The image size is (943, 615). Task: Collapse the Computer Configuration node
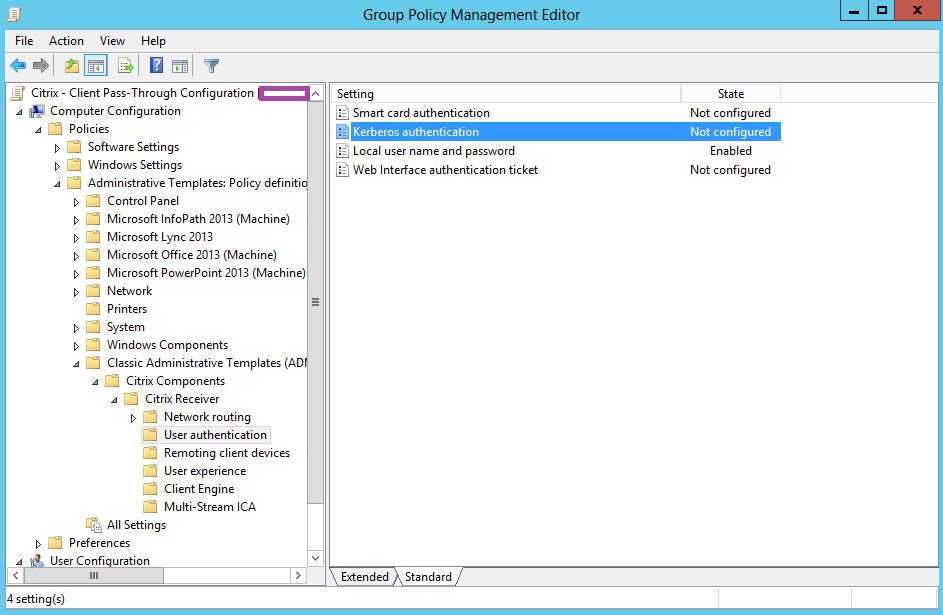[19, 112]
